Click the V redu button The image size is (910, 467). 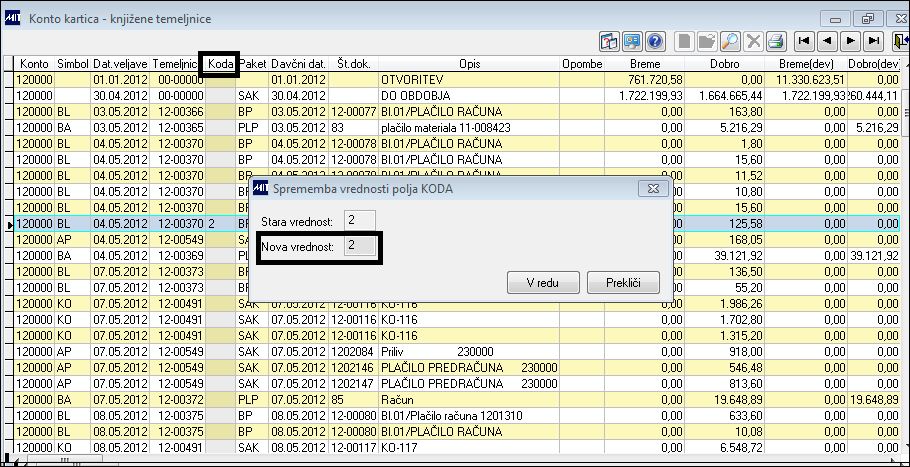(543, 283)
